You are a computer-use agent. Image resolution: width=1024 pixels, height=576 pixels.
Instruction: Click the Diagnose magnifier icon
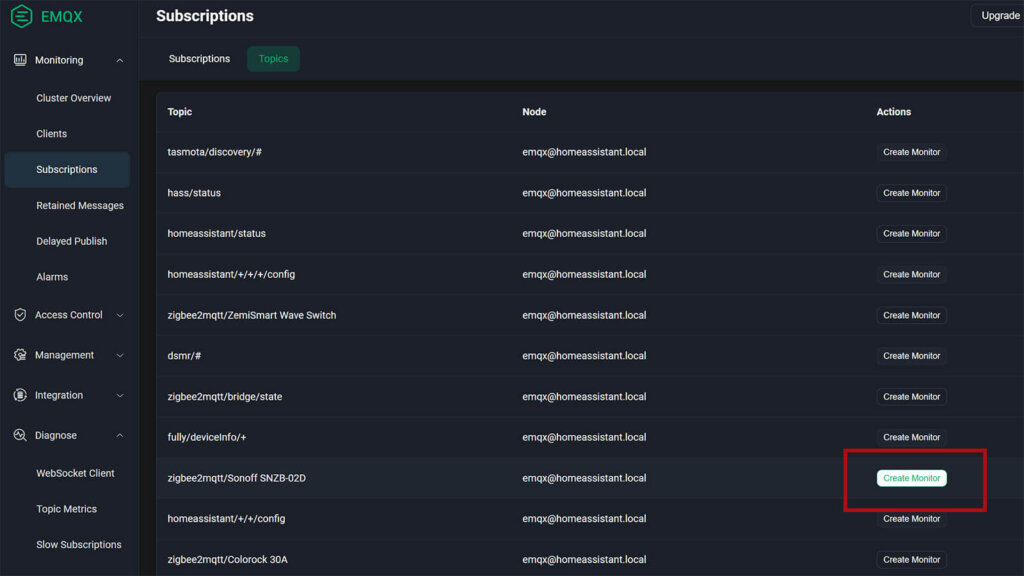click(20, 435)
